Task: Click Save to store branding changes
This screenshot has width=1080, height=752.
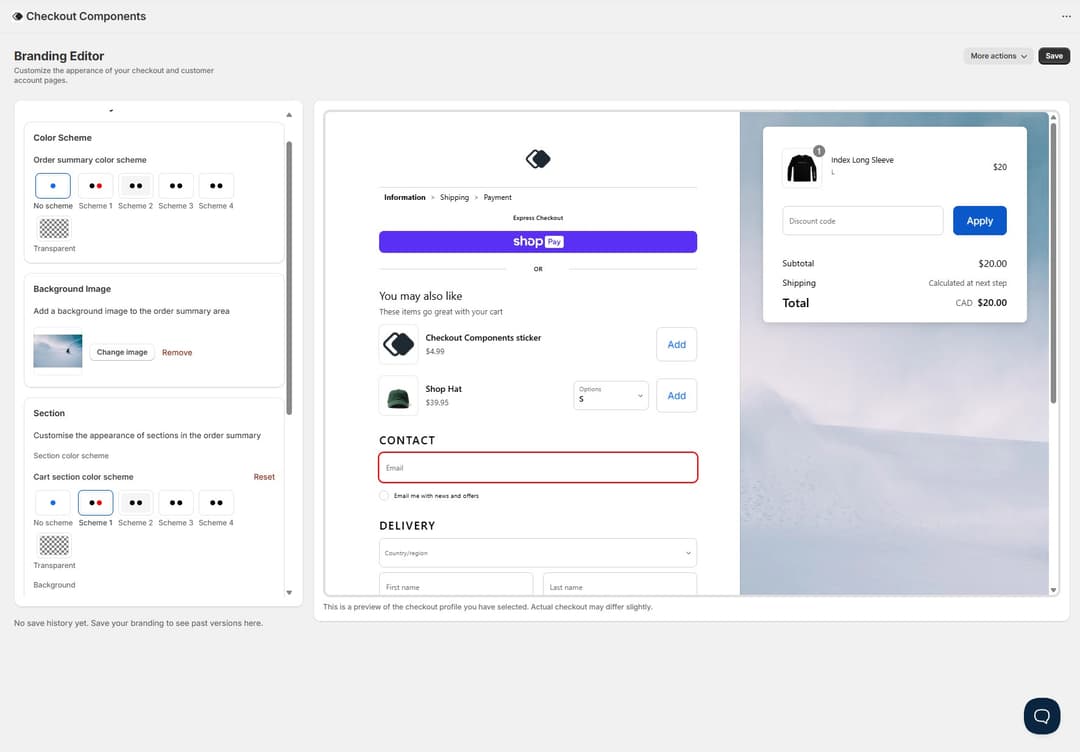Action: [x=1054, y=56]
